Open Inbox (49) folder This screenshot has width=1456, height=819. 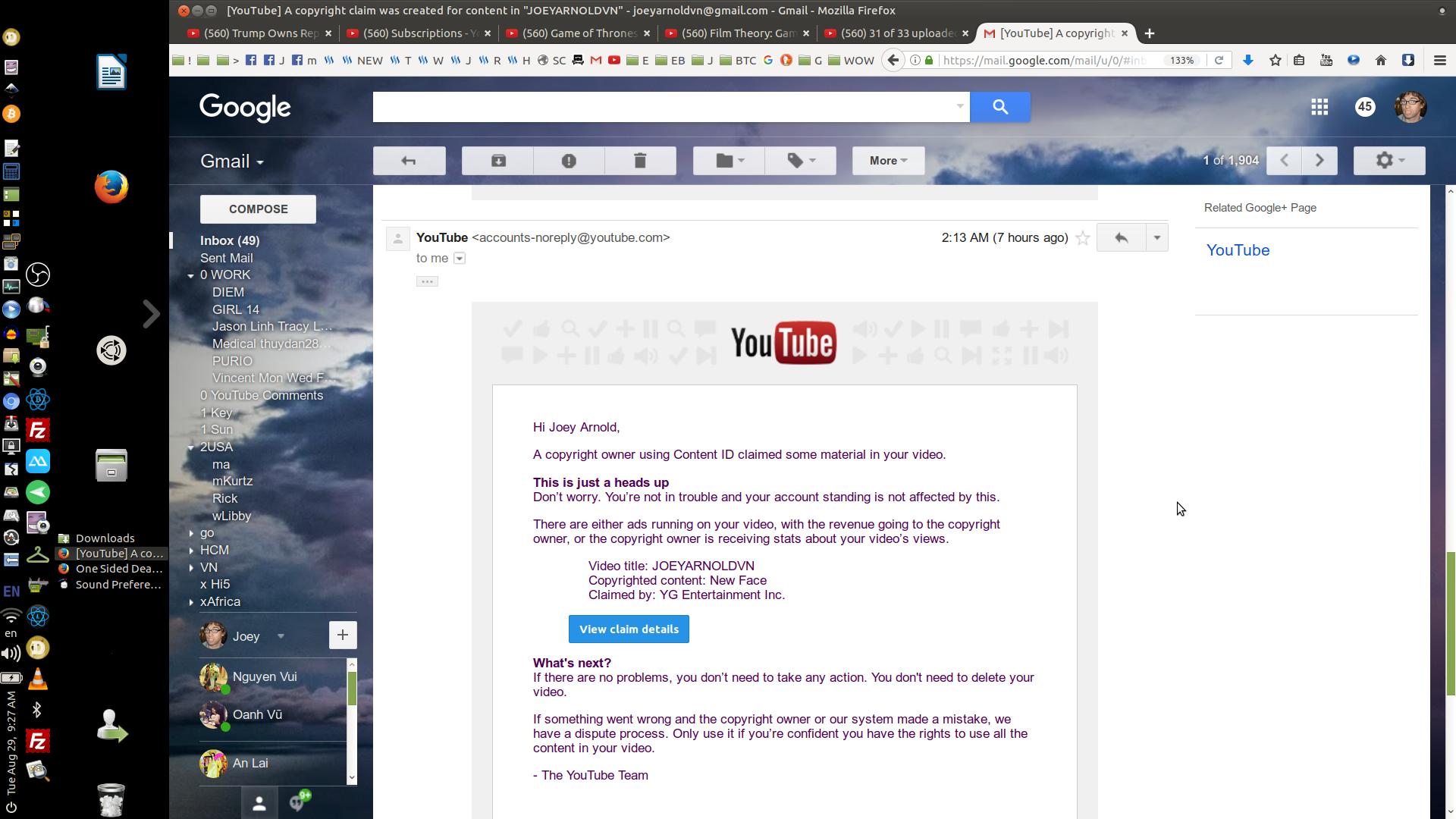(x=230, y=240)
